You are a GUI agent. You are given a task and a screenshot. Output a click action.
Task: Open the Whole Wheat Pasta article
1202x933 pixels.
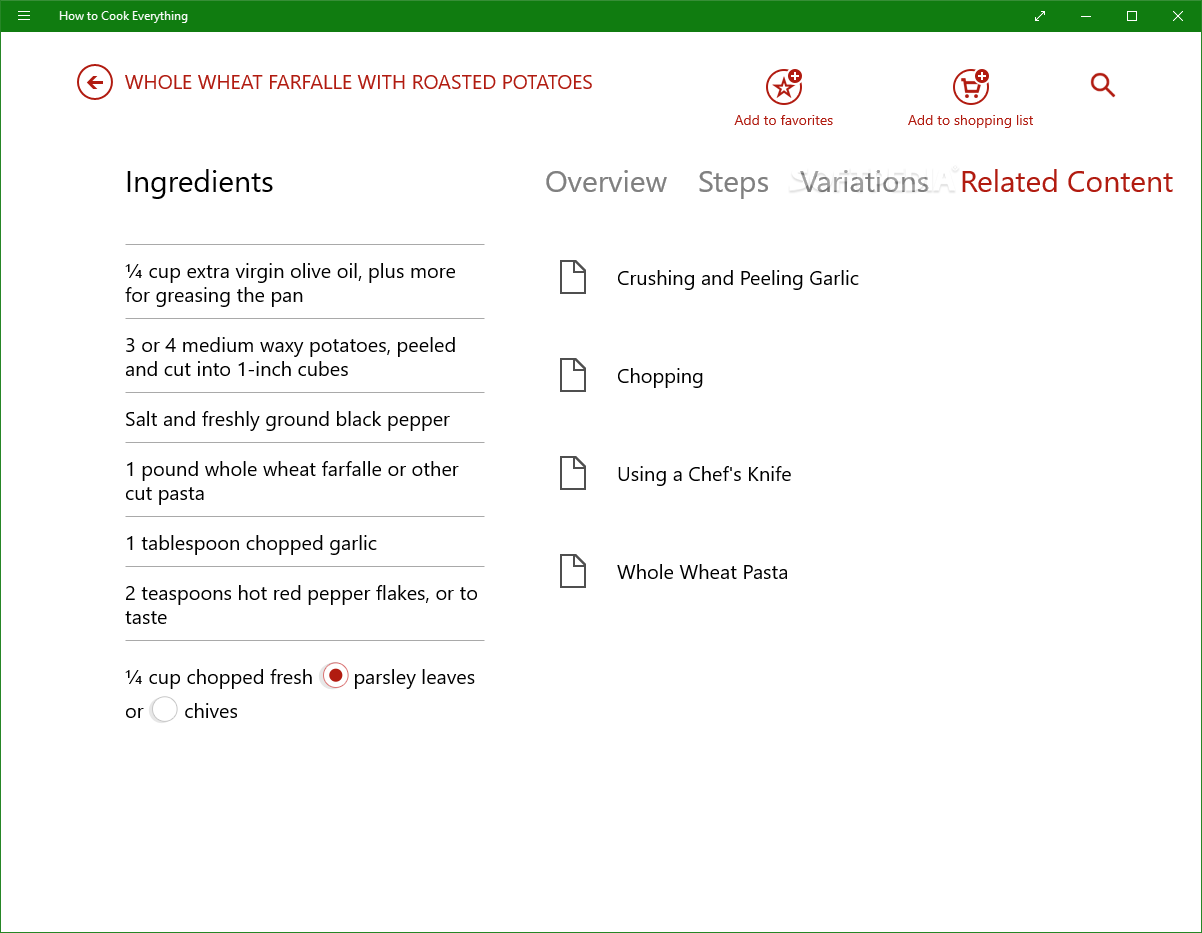[702, 572]
